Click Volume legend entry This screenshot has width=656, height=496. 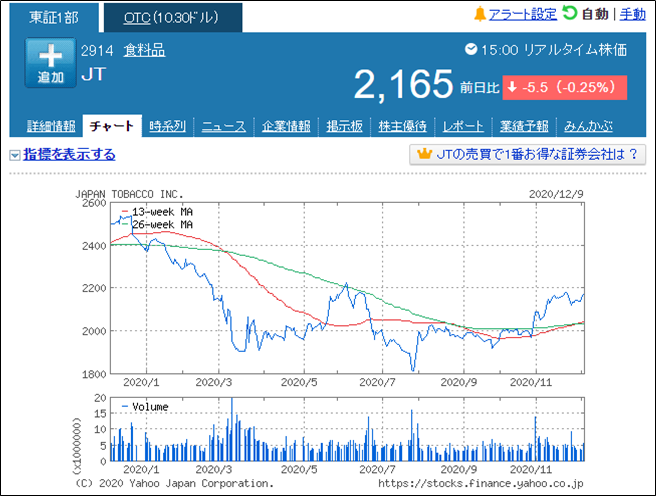[x=145, y=407]
